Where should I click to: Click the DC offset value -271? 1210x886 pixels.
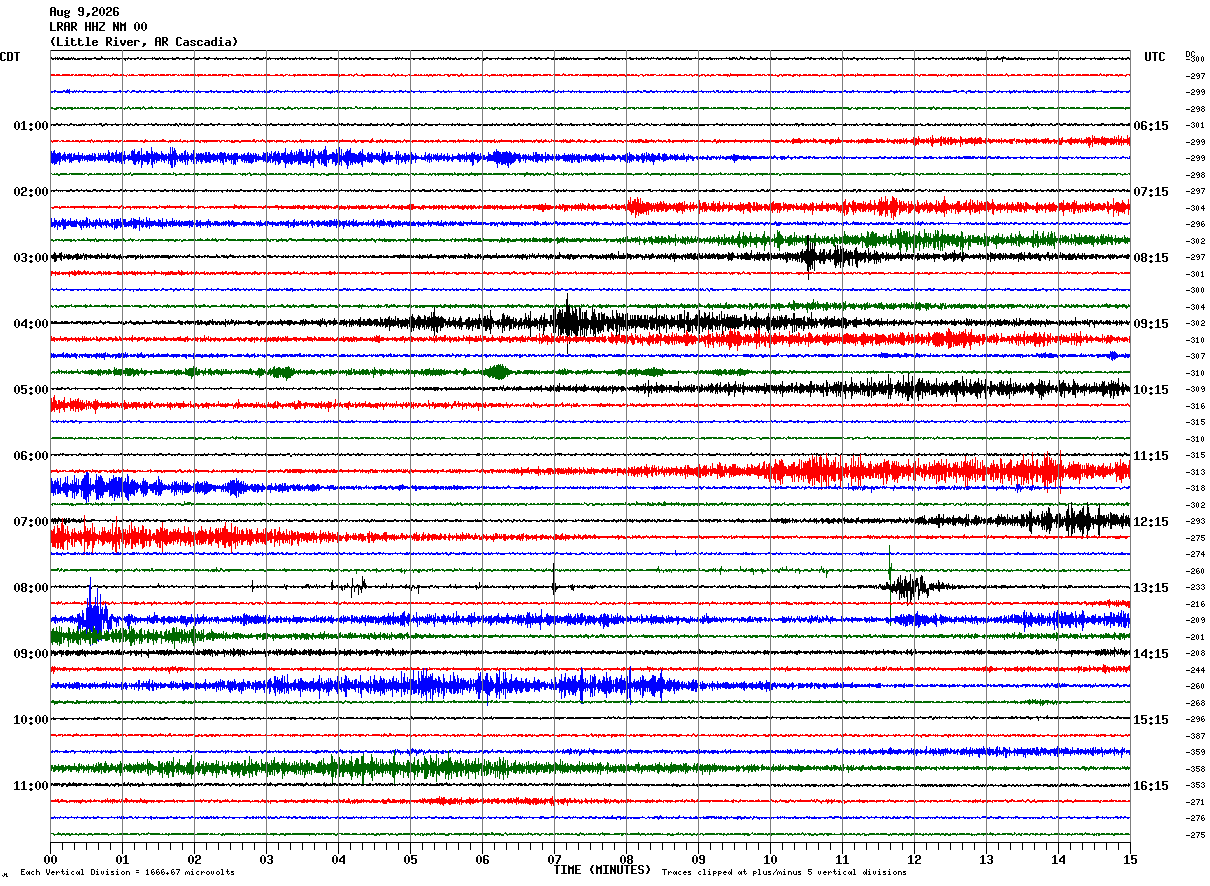pyautogui.click(x=1195, y=802)
